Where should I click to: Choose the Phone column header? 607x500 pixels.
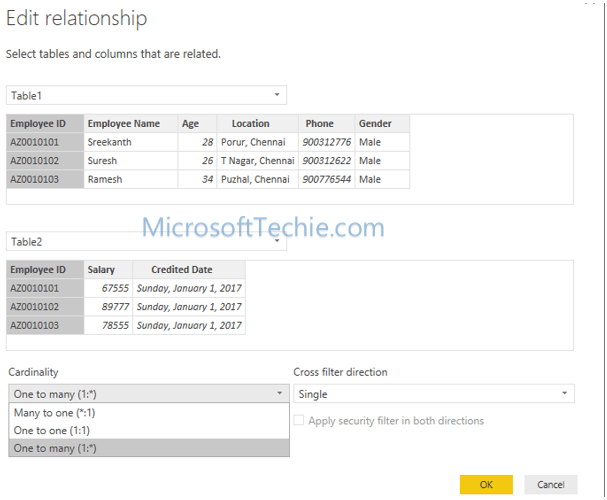pyautogui.click(x=320, y=124)
